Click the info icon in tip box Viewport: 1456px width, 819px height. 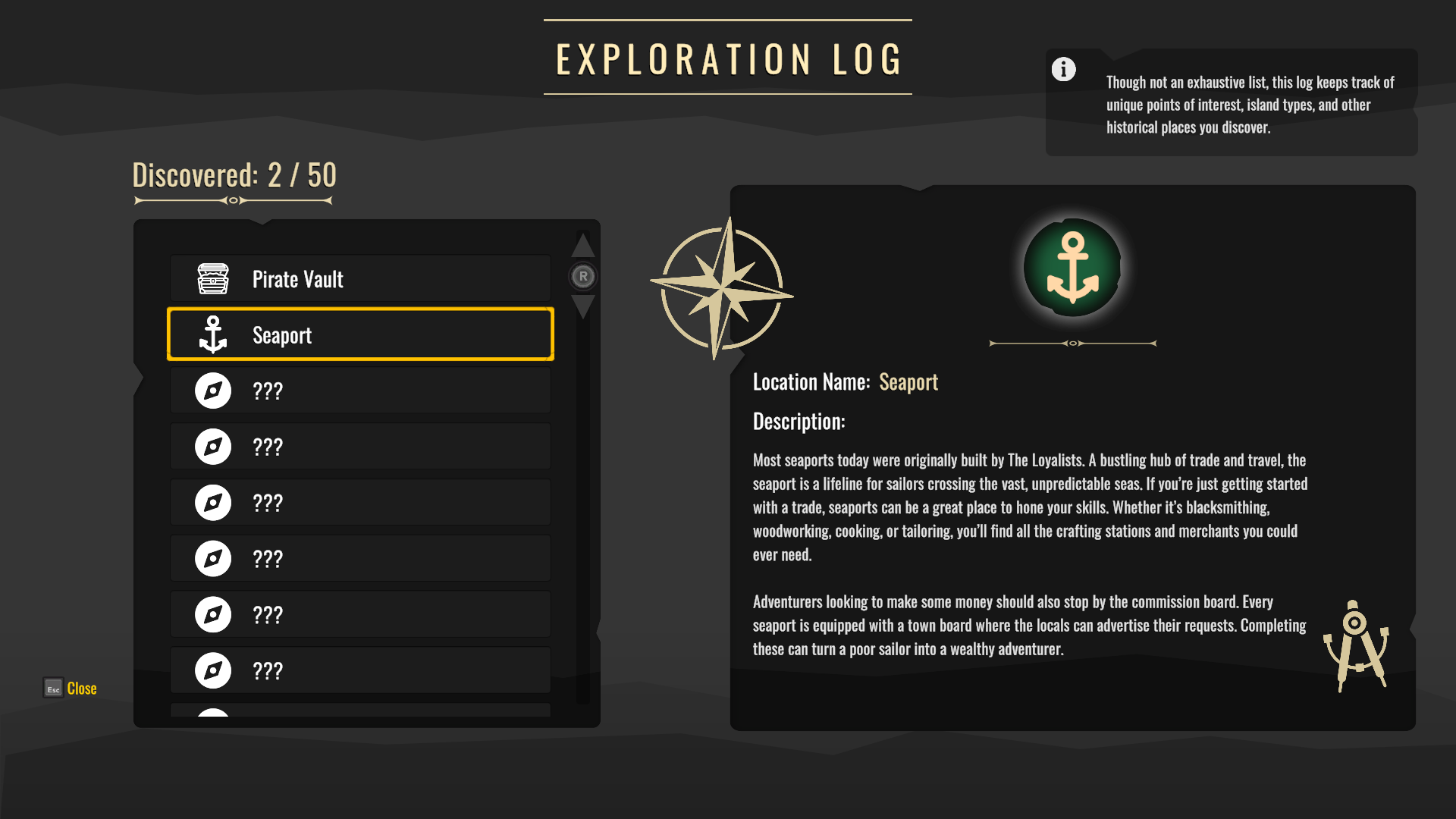(x=1063, y=70)
